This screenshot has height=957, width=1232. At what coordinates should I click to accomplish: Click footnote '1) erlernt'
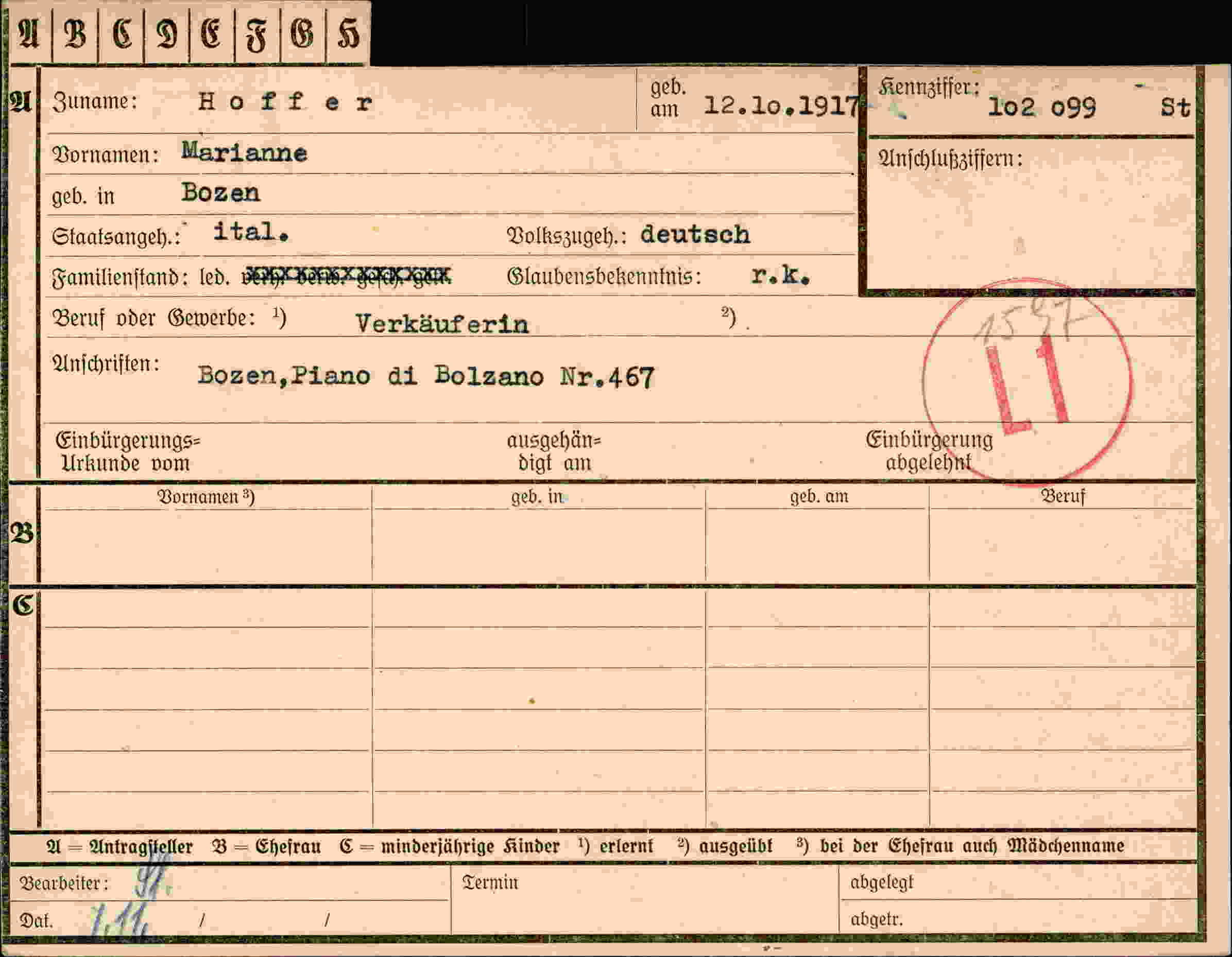(615, 846)
